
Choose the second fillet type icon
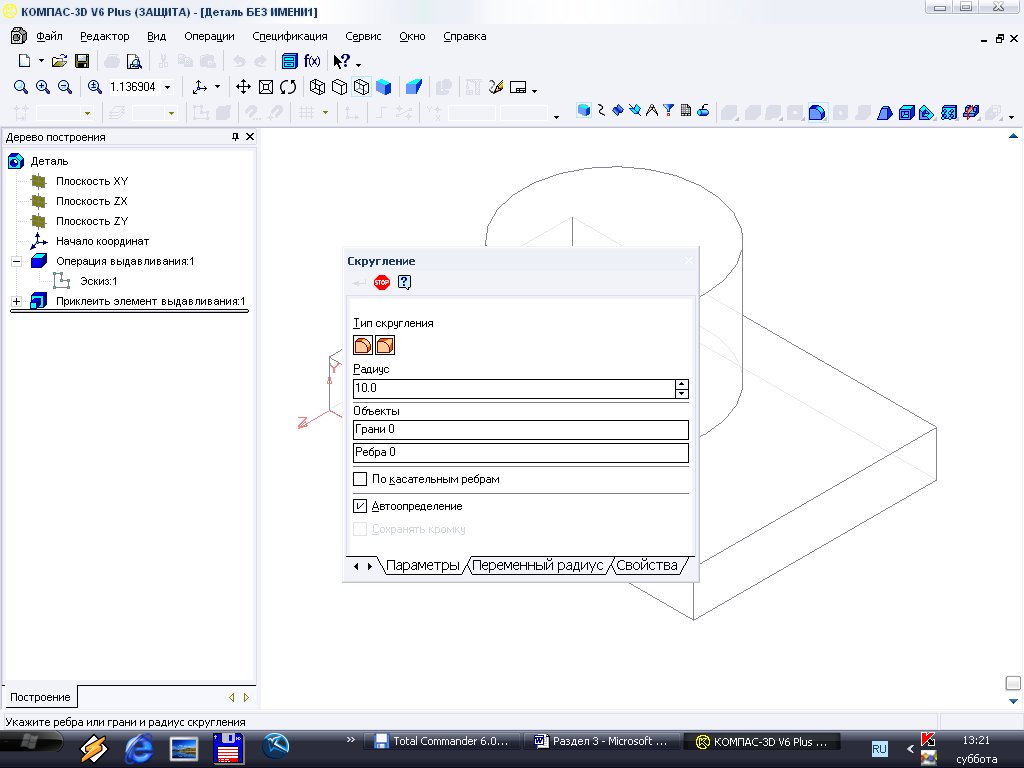click(x=385, y=345)
